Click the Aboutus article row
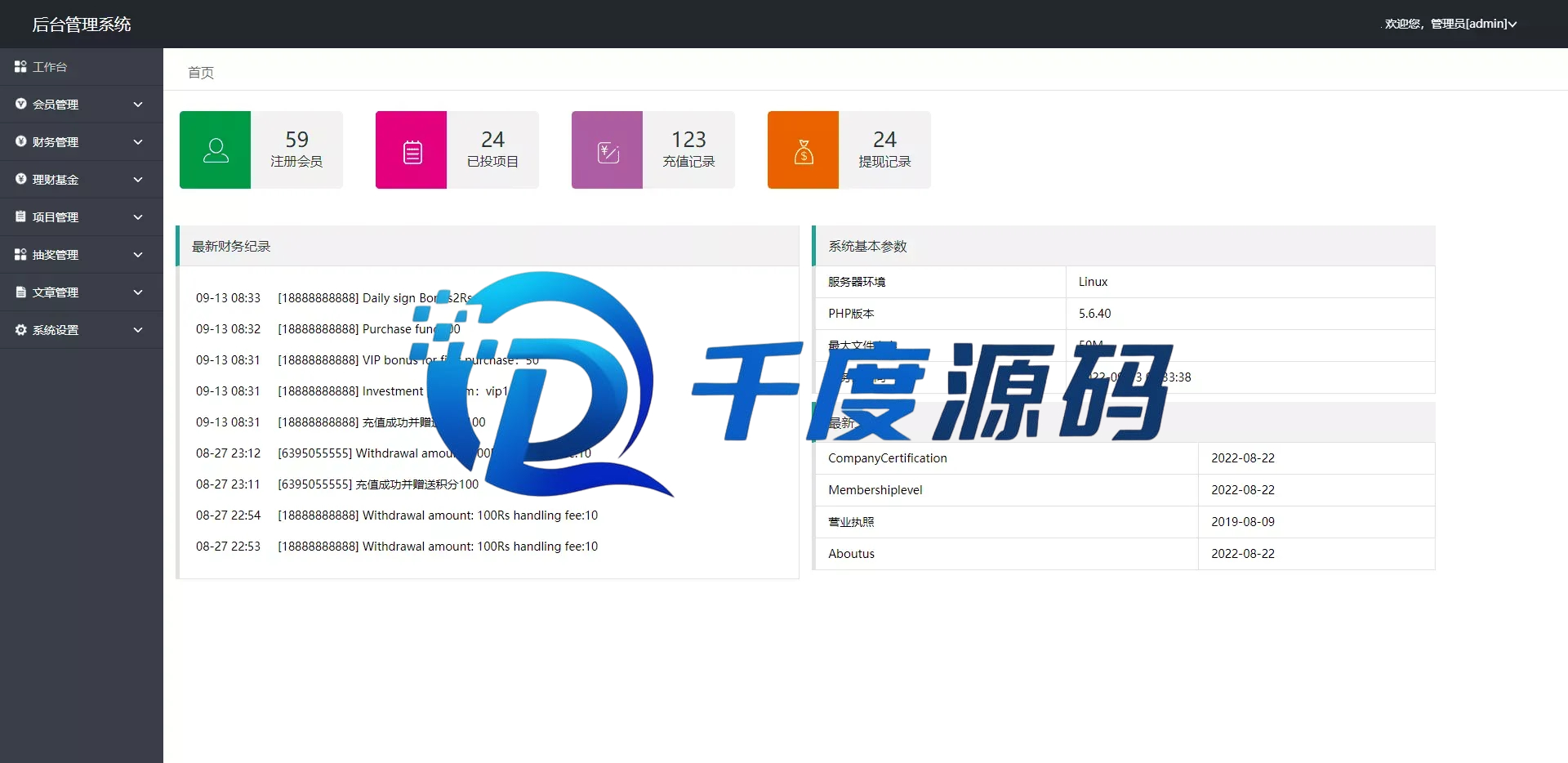Image resolution: width=1568 pixels, height=763 pixels. (1125, 554)
